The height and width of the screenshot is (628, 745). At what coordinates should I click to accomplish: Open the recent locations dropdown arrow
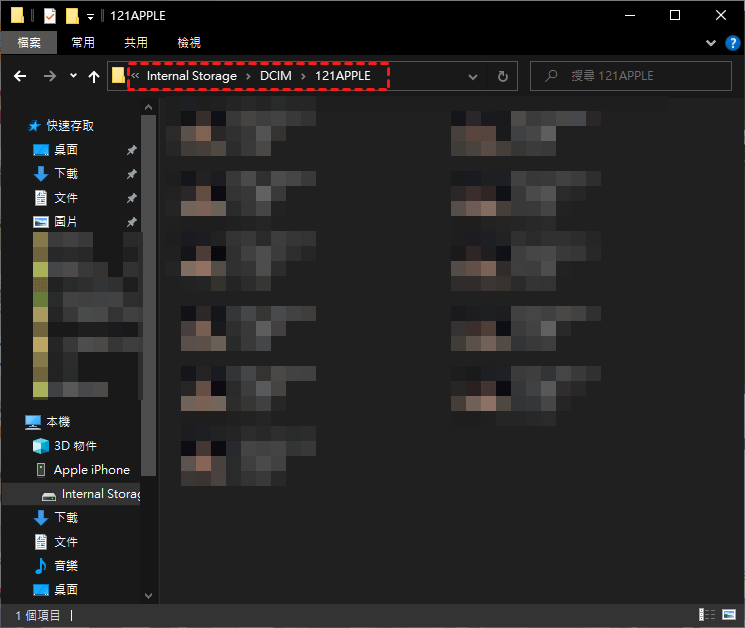coord(73,76)
